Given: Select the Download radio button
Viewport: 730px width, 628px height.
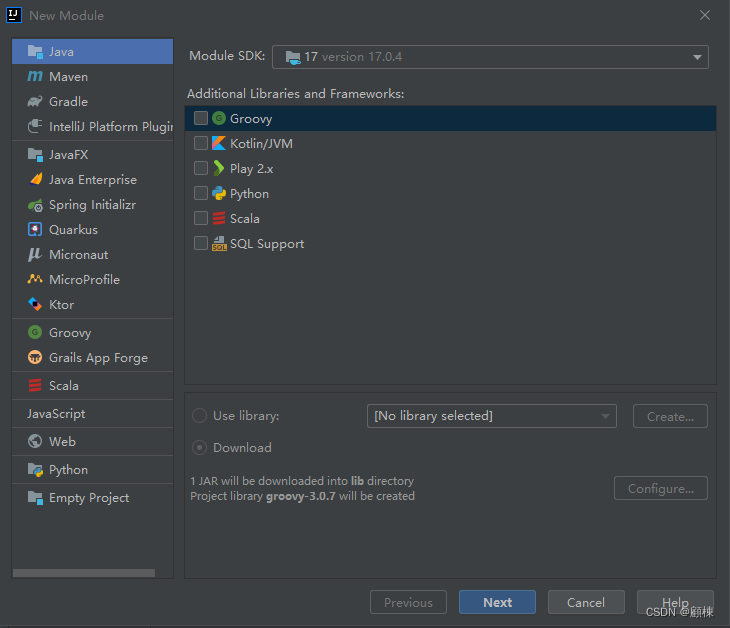Looking at the screenshot, I should pyautogui.click(x=199, y=447).
